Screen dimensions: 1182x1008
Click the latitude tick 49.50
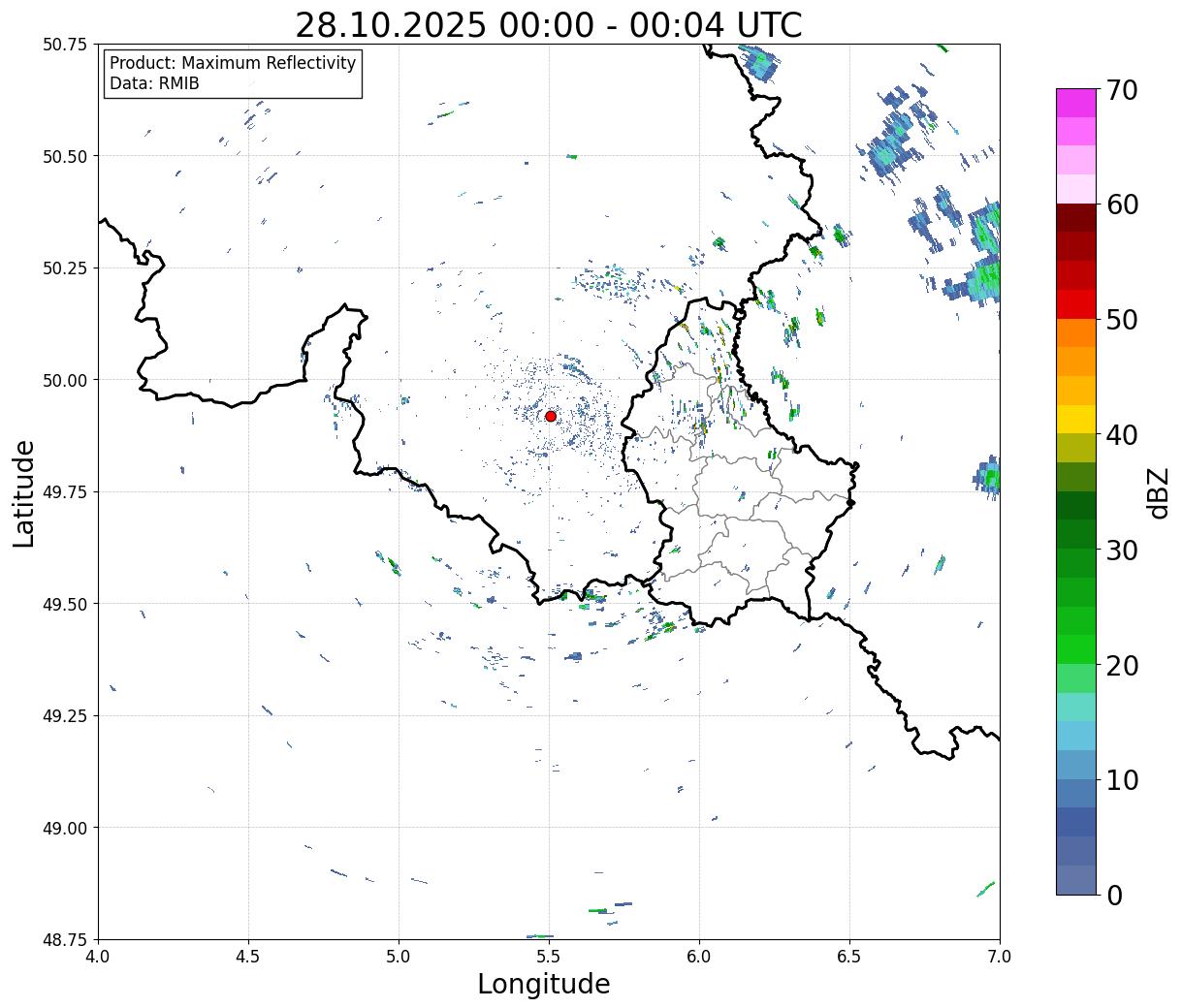coord(65,604)
